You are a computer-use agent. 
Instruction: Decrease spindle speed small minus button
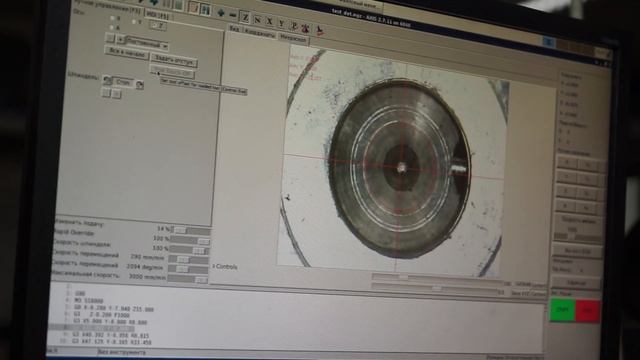tap(106, 93)
